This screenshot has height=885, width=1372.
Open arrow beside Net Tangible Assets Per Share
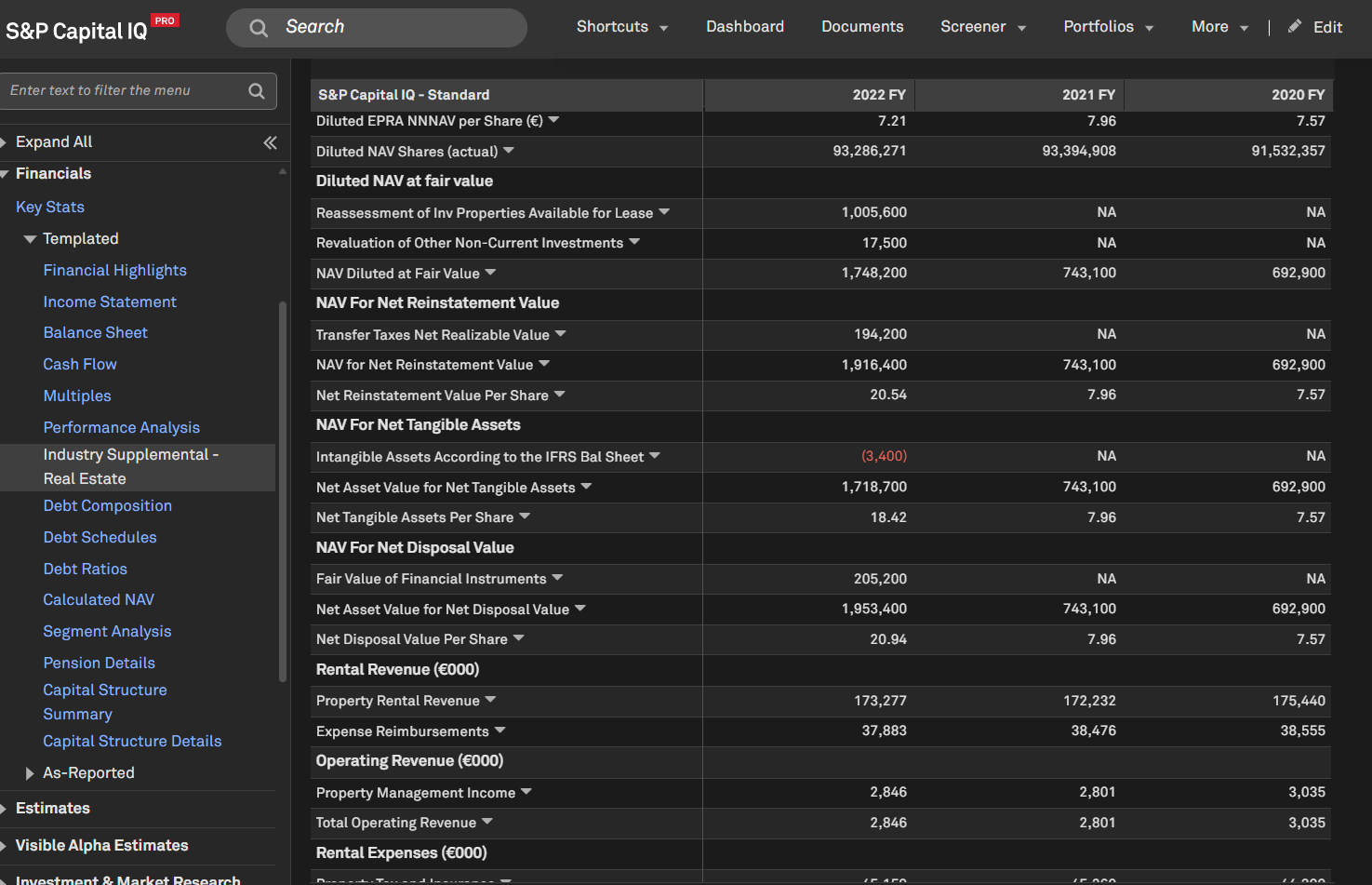(525, 516)
